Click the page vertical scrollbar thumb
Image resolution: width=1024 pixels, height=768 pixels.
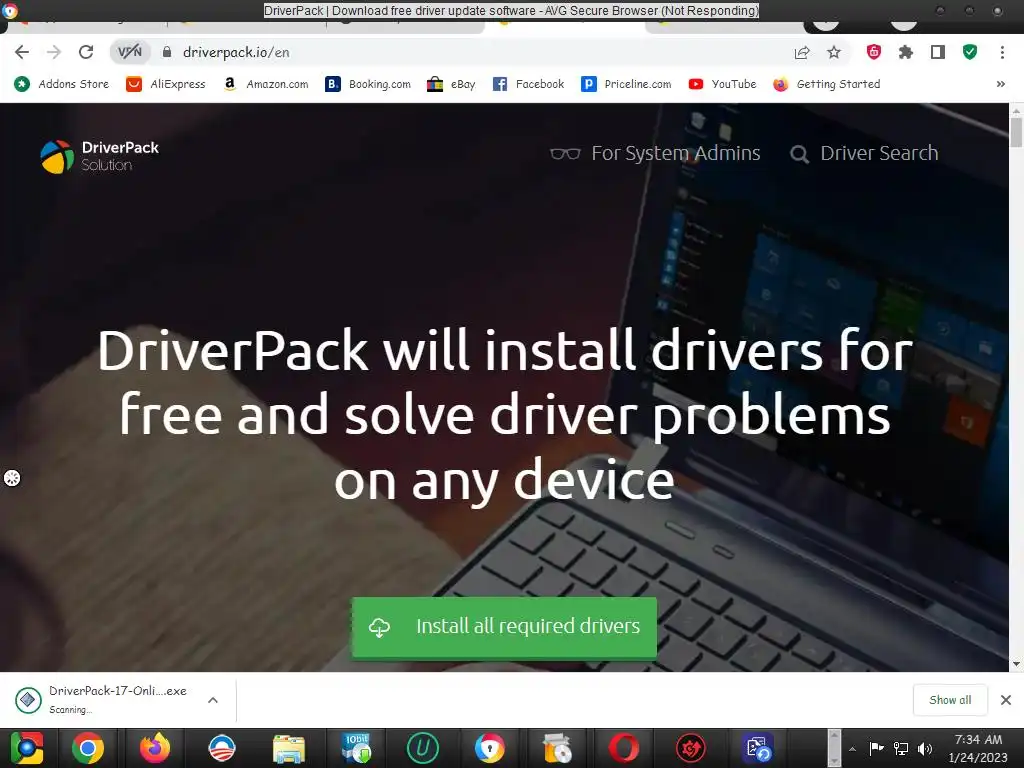pyautogui.click(x=1016, y=133)
